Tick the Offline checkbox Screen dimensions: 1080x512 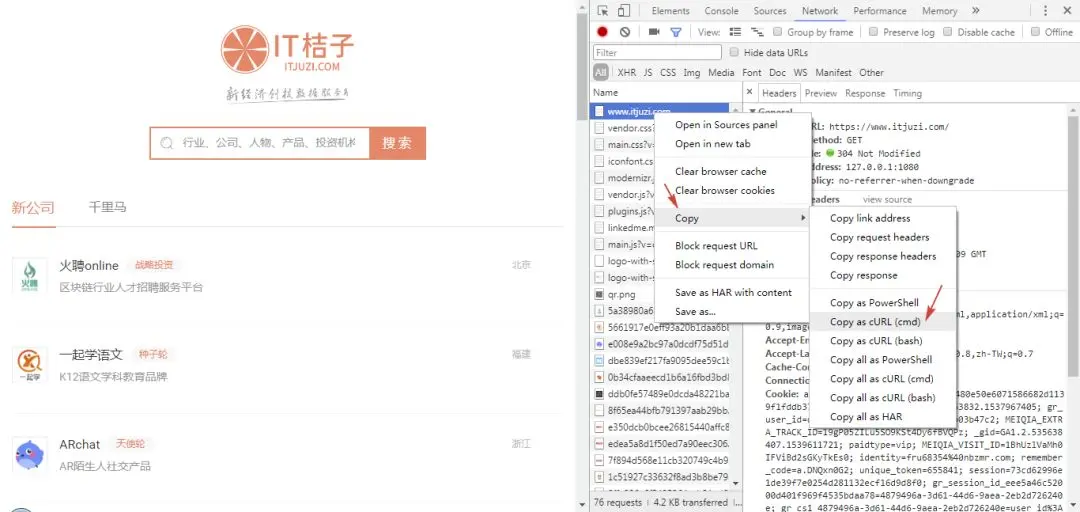click(x=1035, y=32)
